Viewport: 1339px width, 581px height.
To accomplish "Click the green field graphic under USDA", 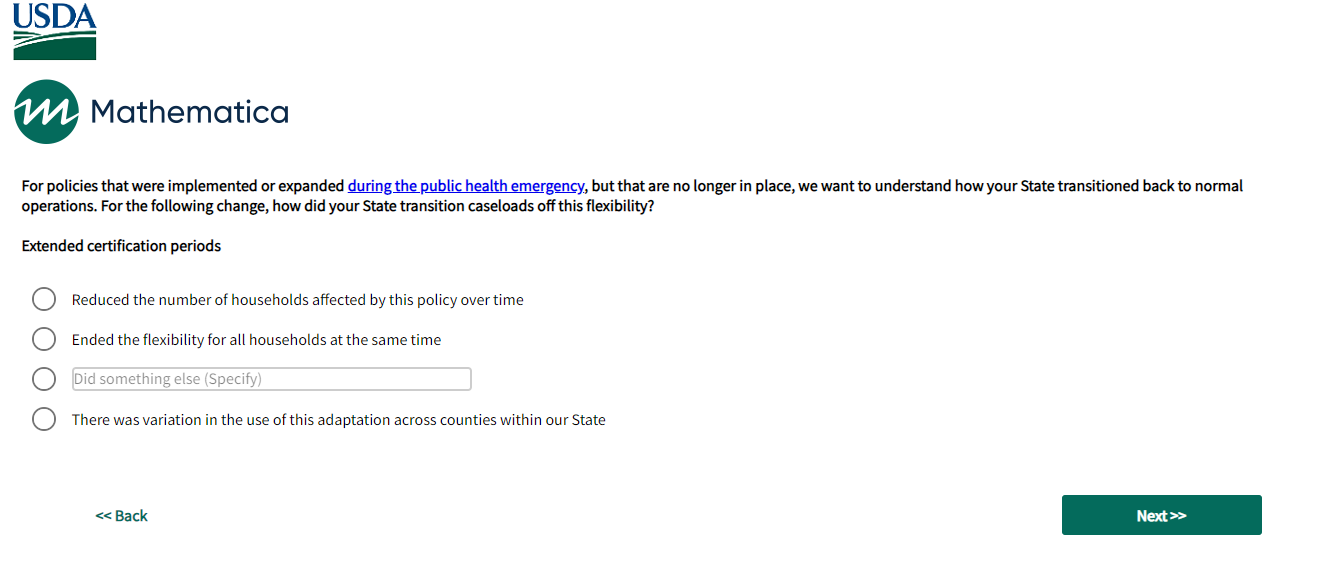I will 54,45.
